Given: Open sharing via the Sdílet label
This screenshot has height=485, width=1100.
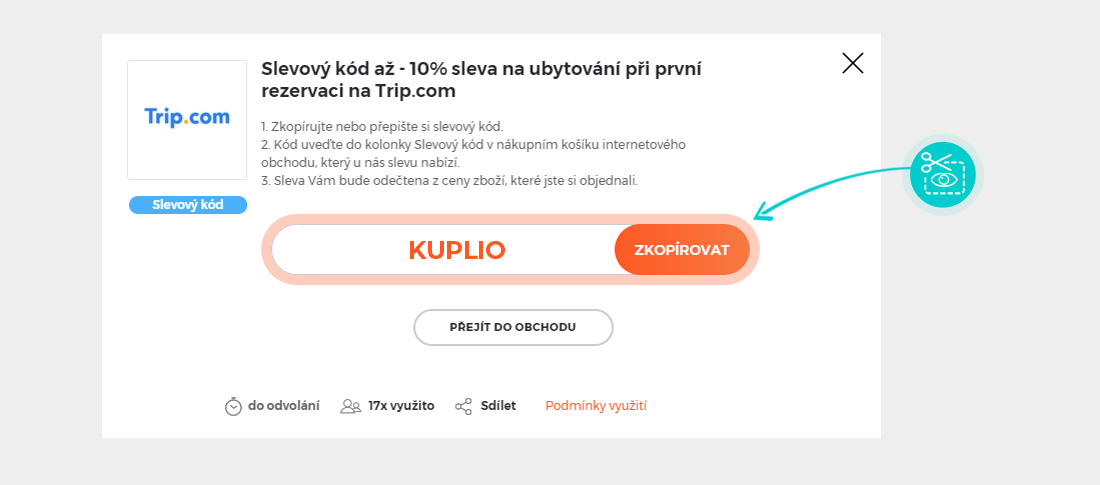Looking at the screenshot, I should click(x=498, y=406).
